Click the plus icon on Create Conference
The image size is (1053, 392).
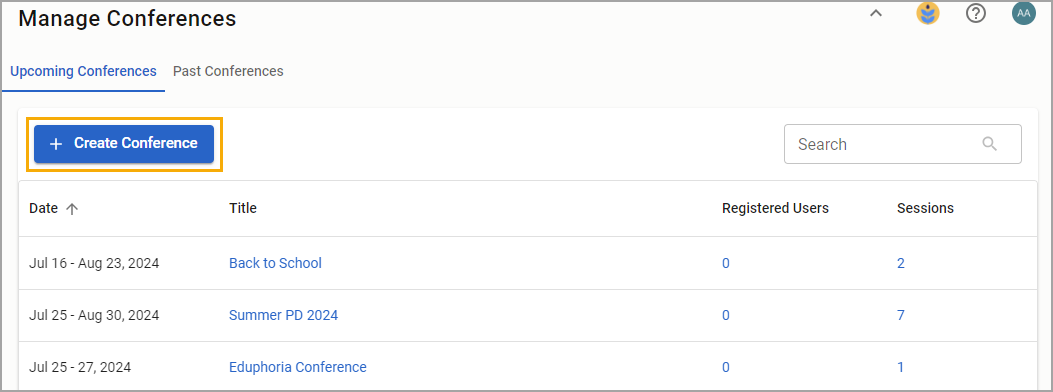(56, 144)
